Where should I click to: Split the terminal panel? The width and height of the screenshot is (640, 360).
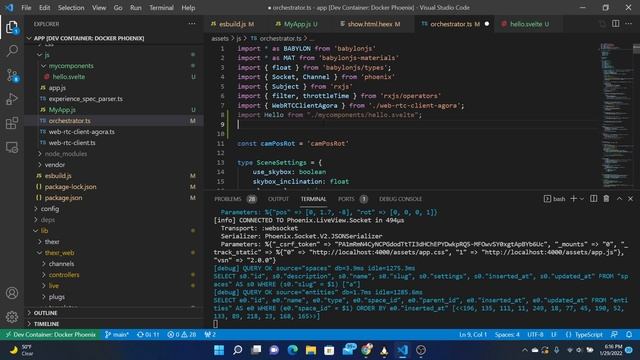(593, 199)
